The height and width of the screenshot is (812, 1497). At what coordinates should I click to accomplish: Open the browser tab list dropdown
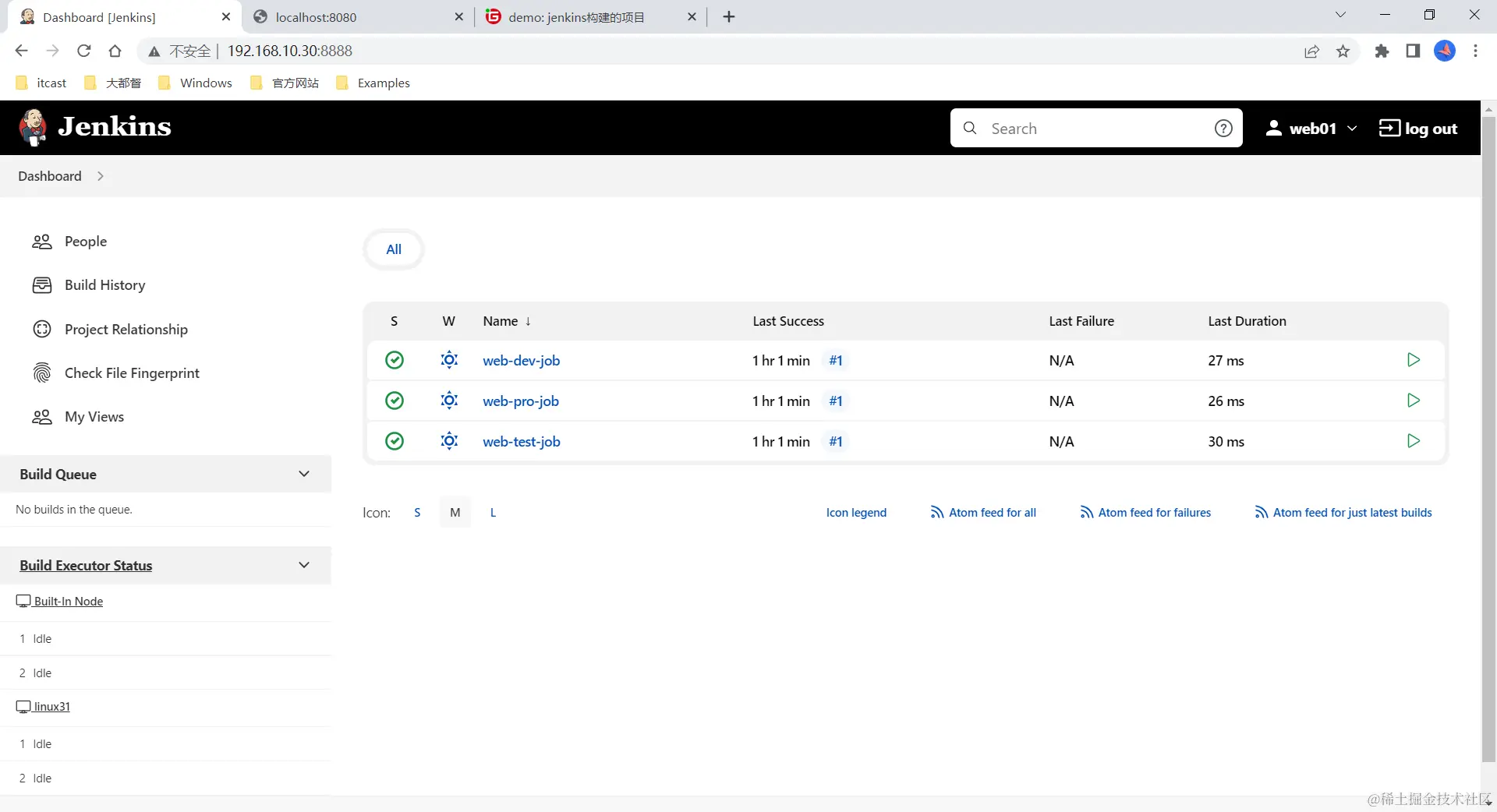click(x=1340, y=15)
